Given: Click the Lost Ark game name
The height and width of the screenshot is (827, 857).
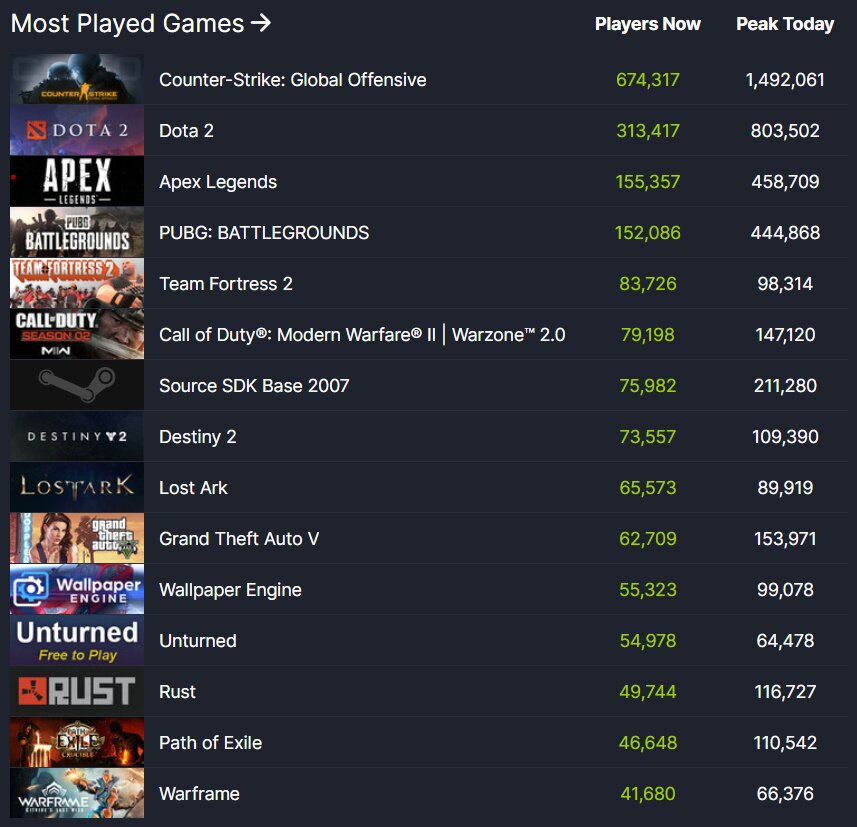Looking at the screenshot, I should pos(193,488).
